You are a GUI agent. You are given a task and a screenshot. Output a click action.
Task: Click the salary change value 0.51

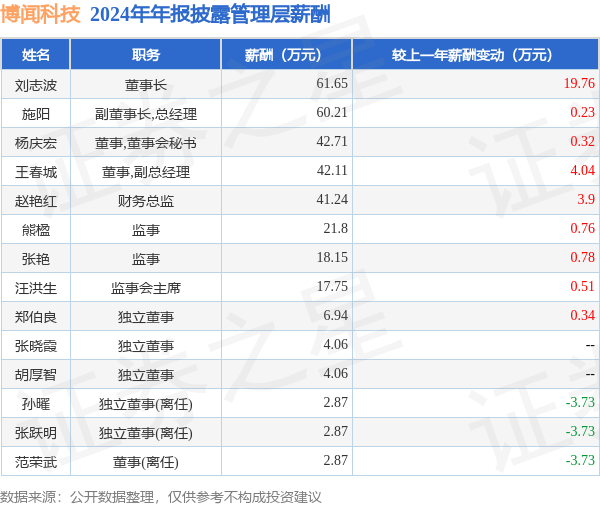(x=582, y=287)
